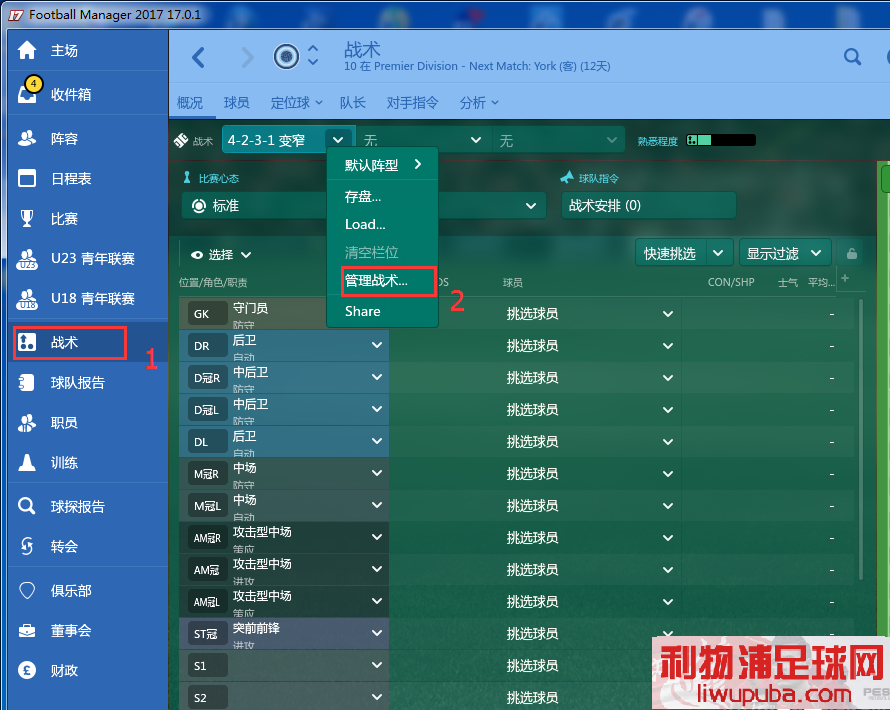
Task: Open the 收件箱 inbox icon
Action: [27, 93]
